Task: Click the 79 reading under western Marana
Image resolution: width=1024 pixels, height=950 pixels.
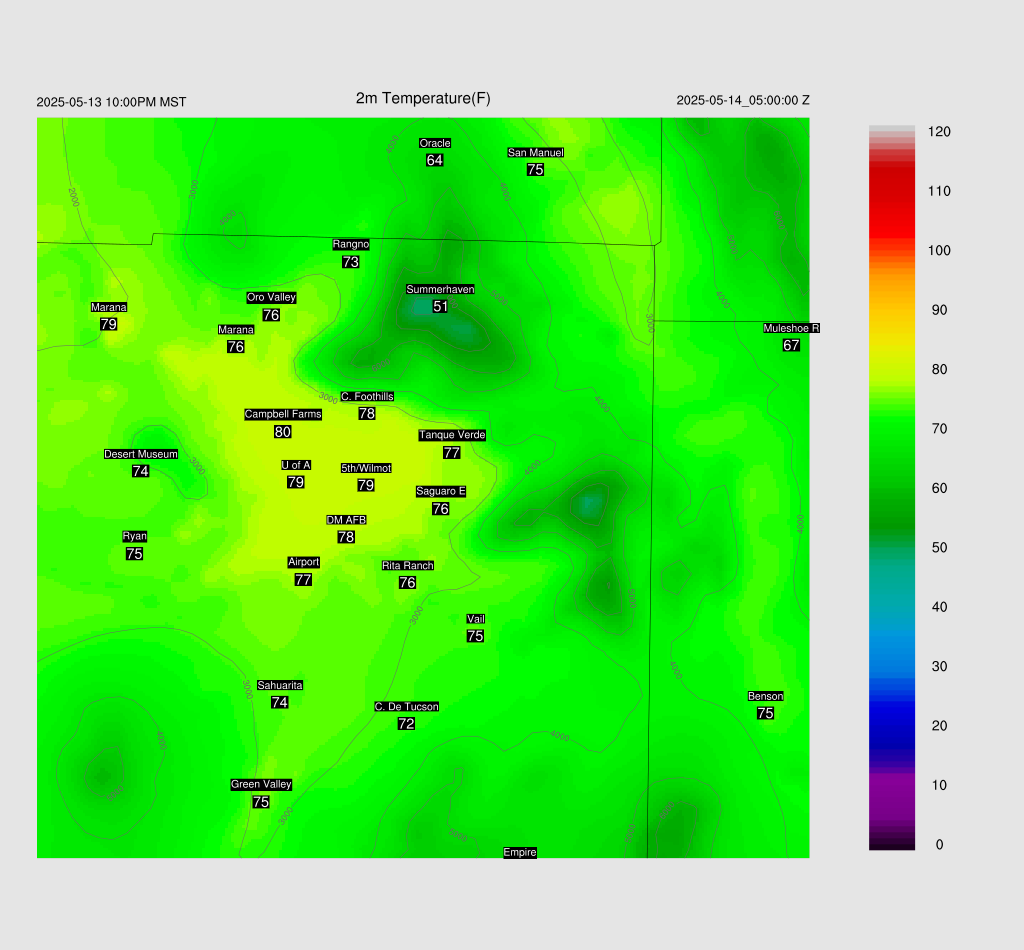Action: [x=108, y=324]
